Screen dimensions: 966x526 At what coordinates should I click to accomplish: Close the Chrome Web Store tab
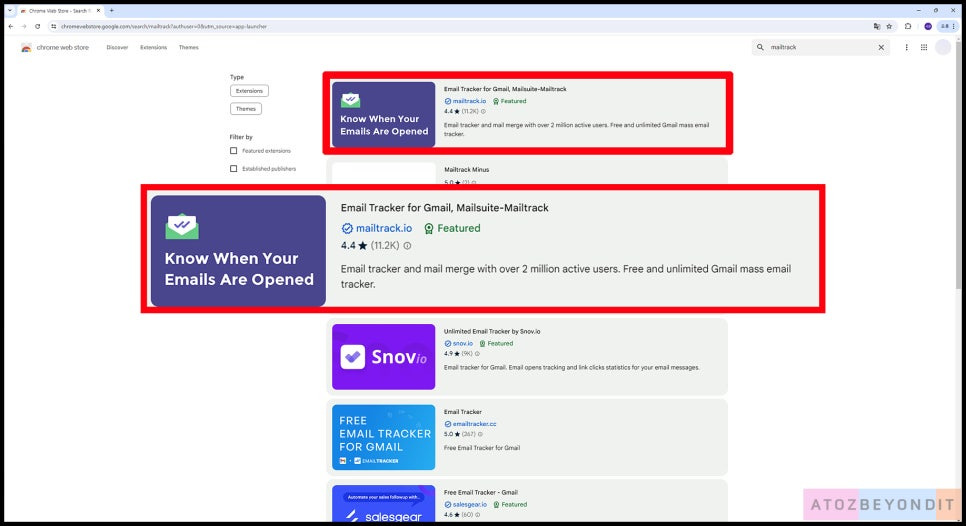coord(98,10)
